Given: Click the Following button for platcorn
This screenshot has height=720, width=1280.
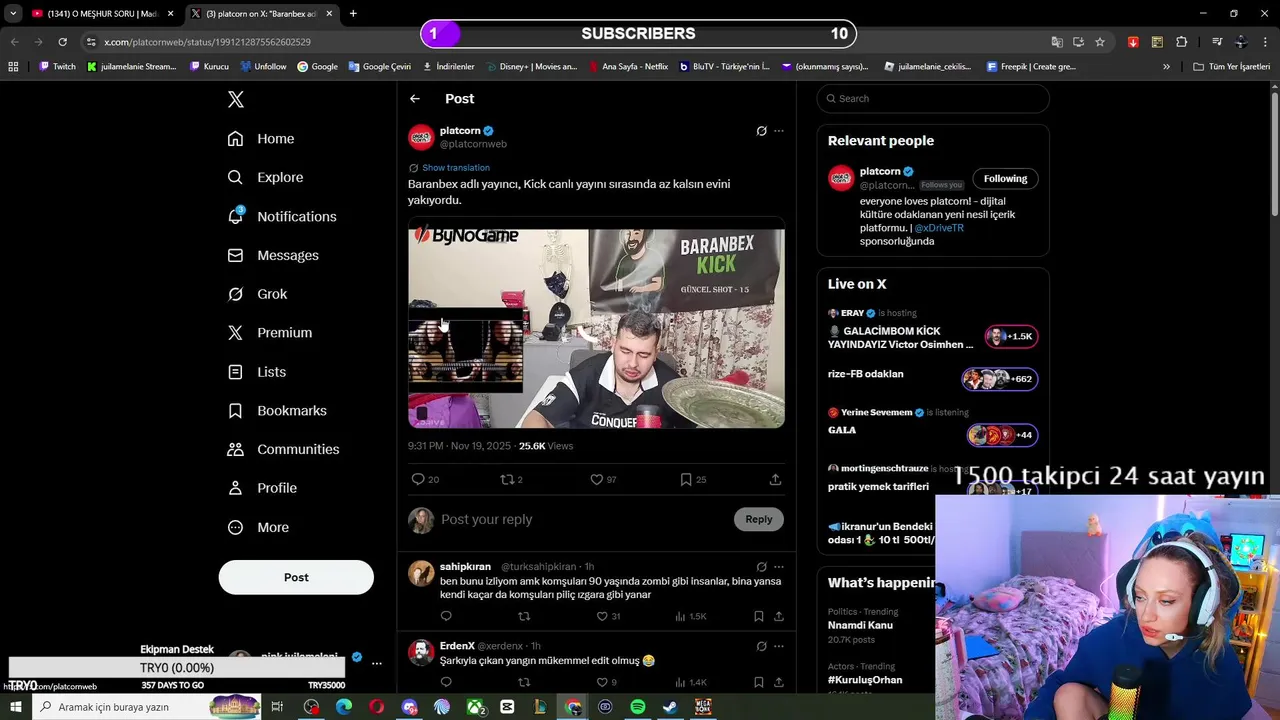Looking at the screenshot, I should coord(1005,179).
